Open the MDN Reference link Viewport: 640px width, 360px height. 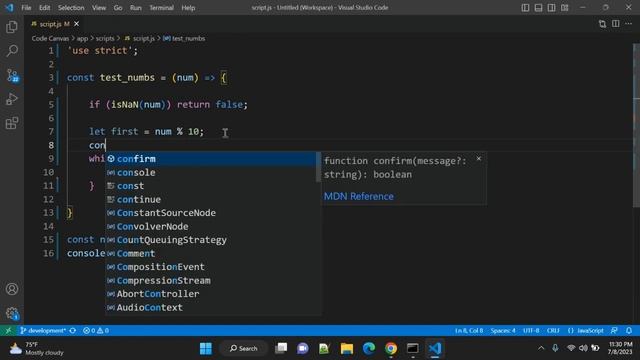click(359, 196)
